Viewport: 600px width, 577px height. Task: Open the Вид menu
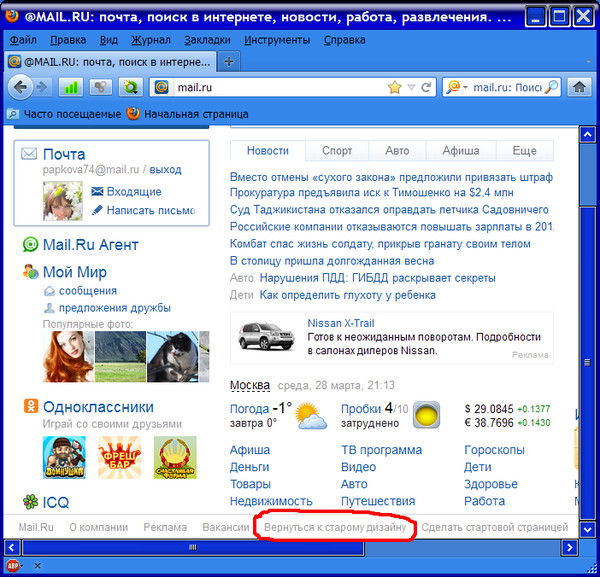click(109, 40)
